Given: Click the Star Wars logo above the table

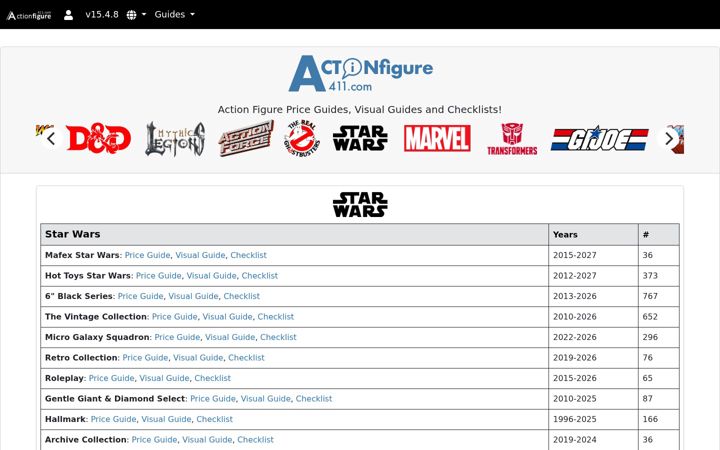Looking at the screenshot, I should [x=360, y=205].
